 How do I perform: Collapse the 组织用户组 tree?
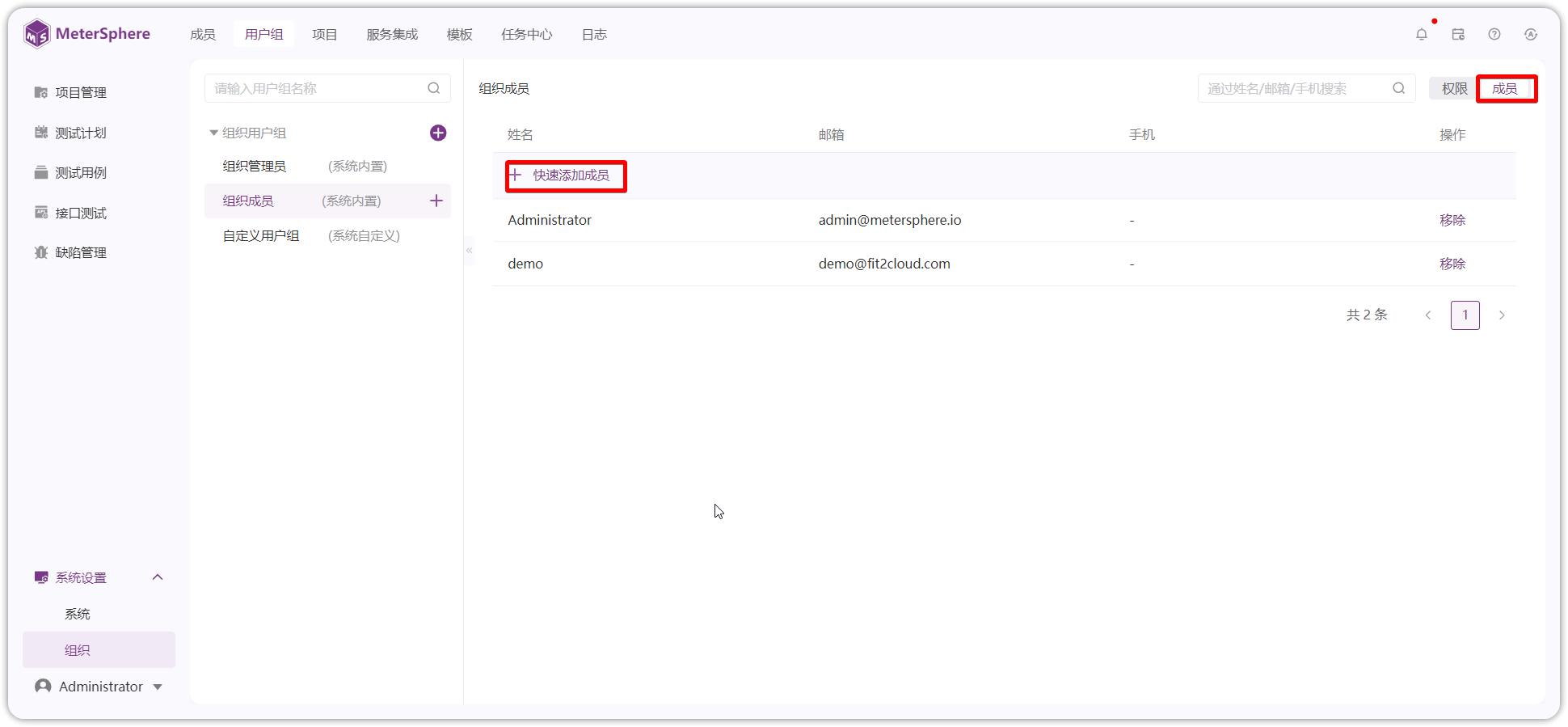pyautogui.click(x=213, y=133)
